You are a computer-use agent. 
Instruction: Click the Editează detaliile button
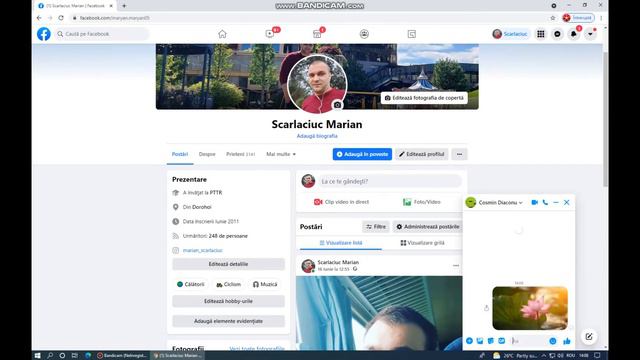228,264
